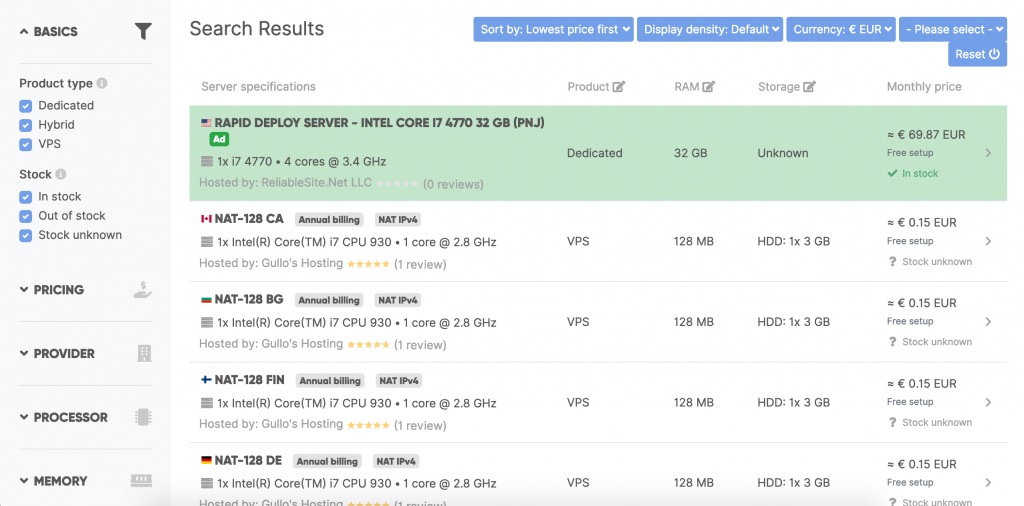The width and height of the screenshot is (1024, 506).
Task: Uncheck the Out of stock checkbox
Action: (x=26, y=216)
